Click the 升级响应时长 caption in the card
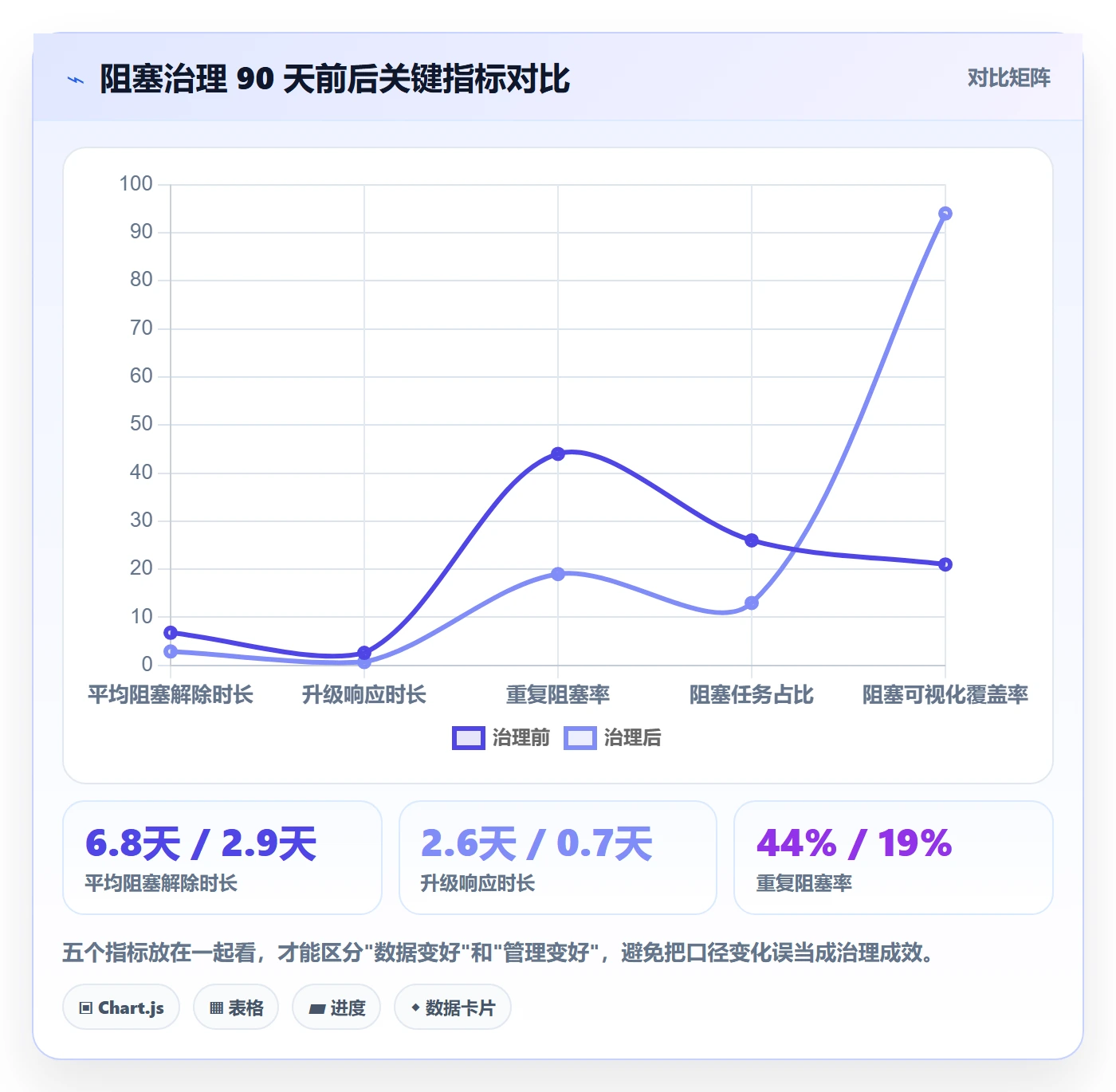1116x1092 pixels. tap(477, 883)
